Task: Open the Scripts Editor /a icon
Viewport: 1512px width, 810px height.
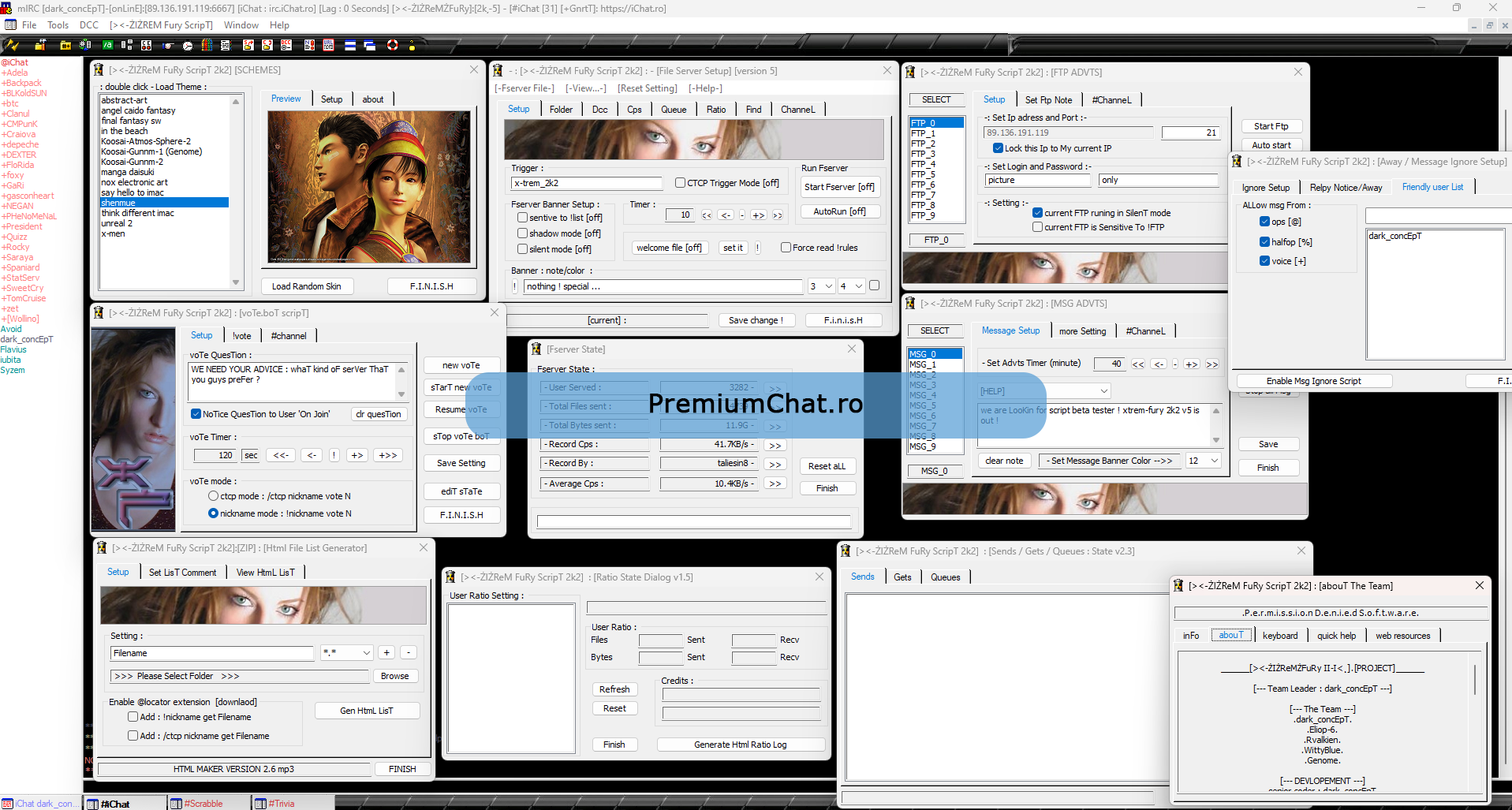Action: tap(107, 45)
